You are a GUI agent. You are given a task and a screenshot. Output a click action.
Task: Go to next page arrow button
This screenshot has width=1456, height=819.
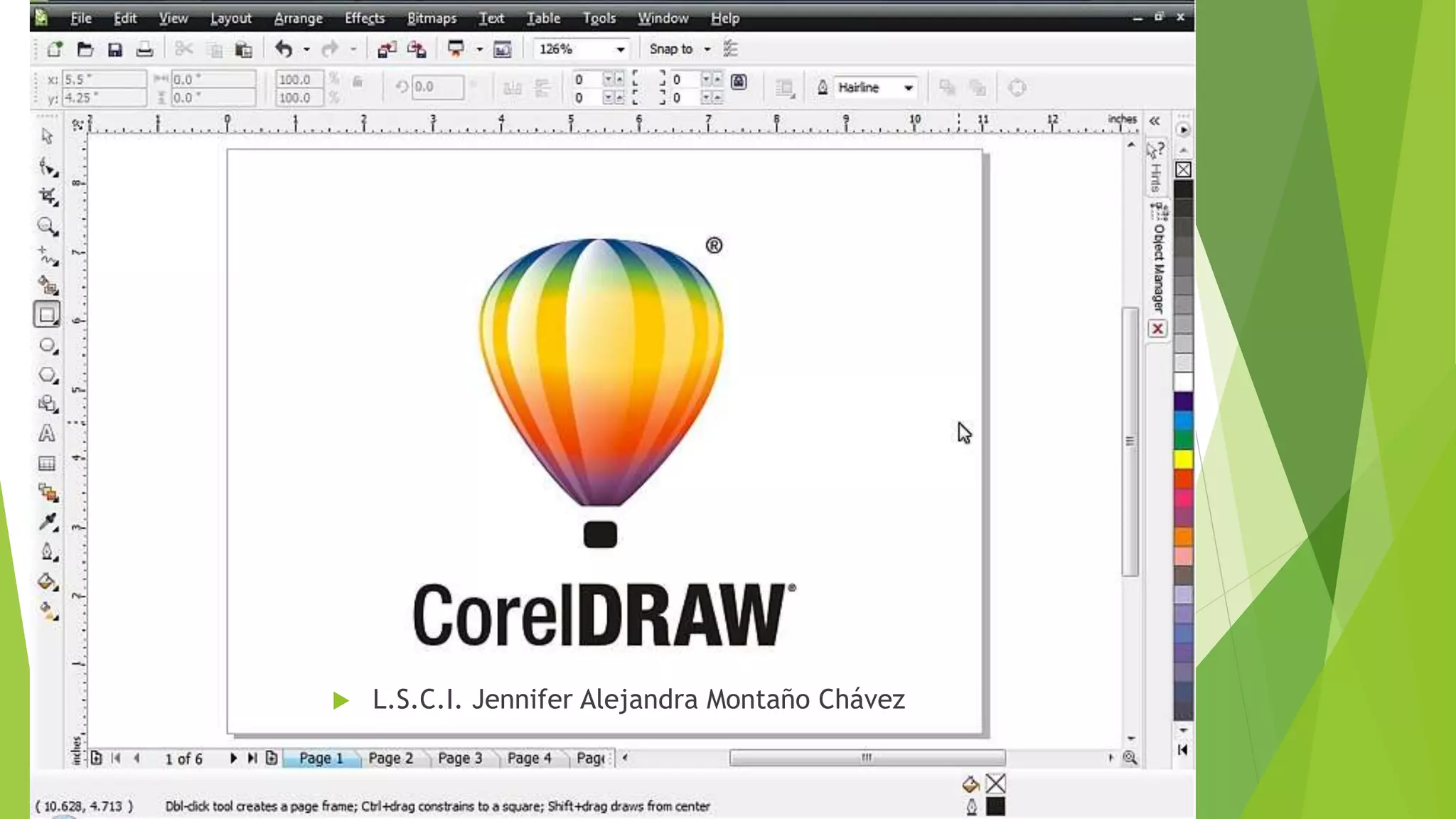233,758
